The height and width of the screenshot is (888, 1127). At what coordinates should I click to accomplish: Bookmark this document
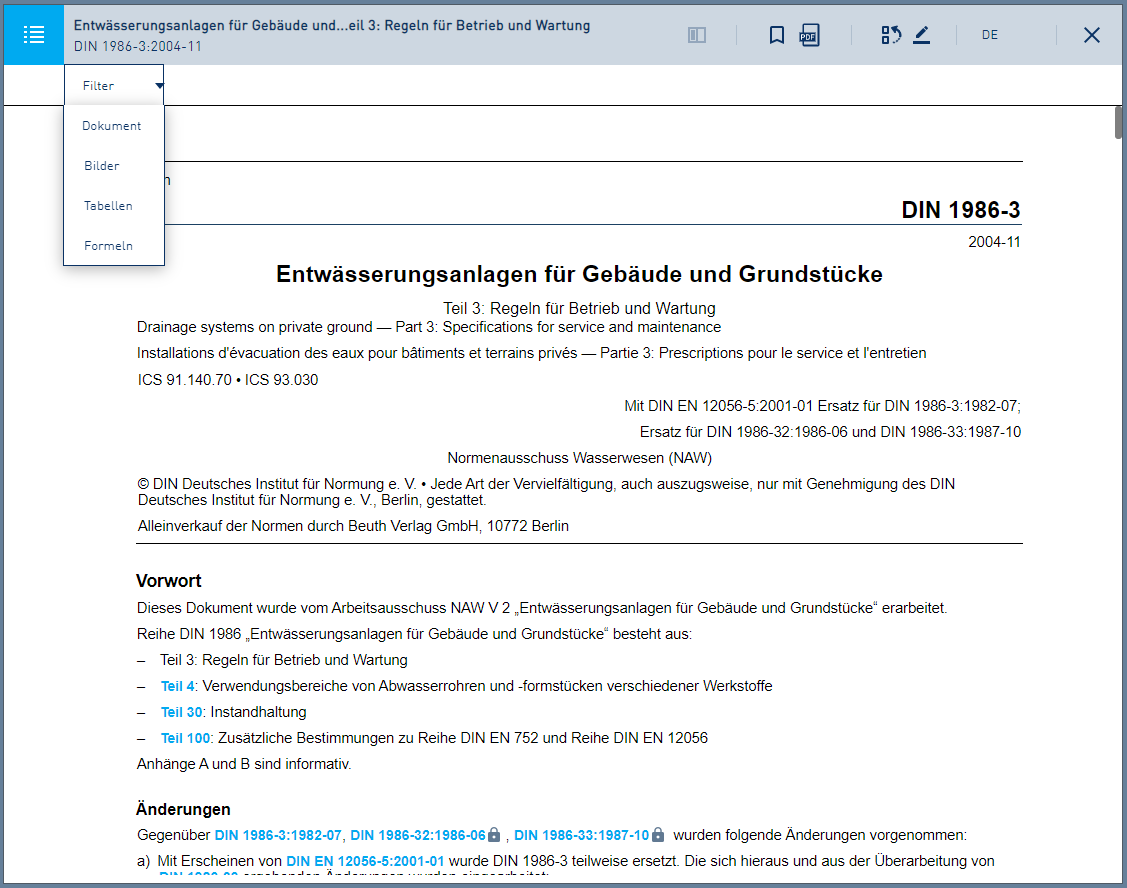pyautogui.click(x=776, y=35)
